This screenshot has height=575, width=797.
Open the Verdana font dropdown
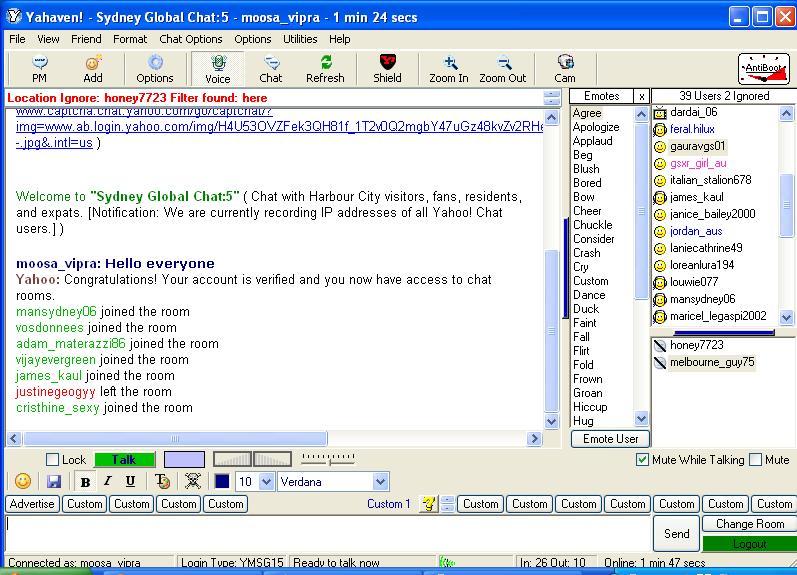tap(380, 481)
